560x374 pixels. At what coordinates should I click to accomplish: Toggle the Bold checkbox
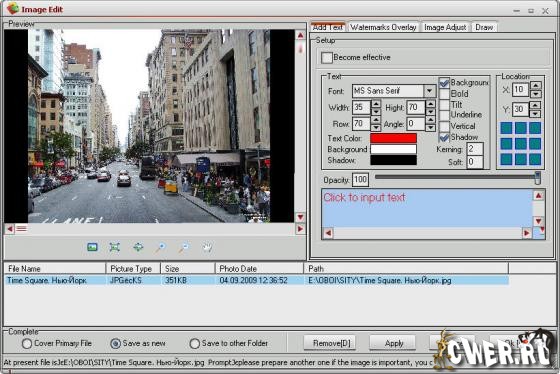pos(444,94)
